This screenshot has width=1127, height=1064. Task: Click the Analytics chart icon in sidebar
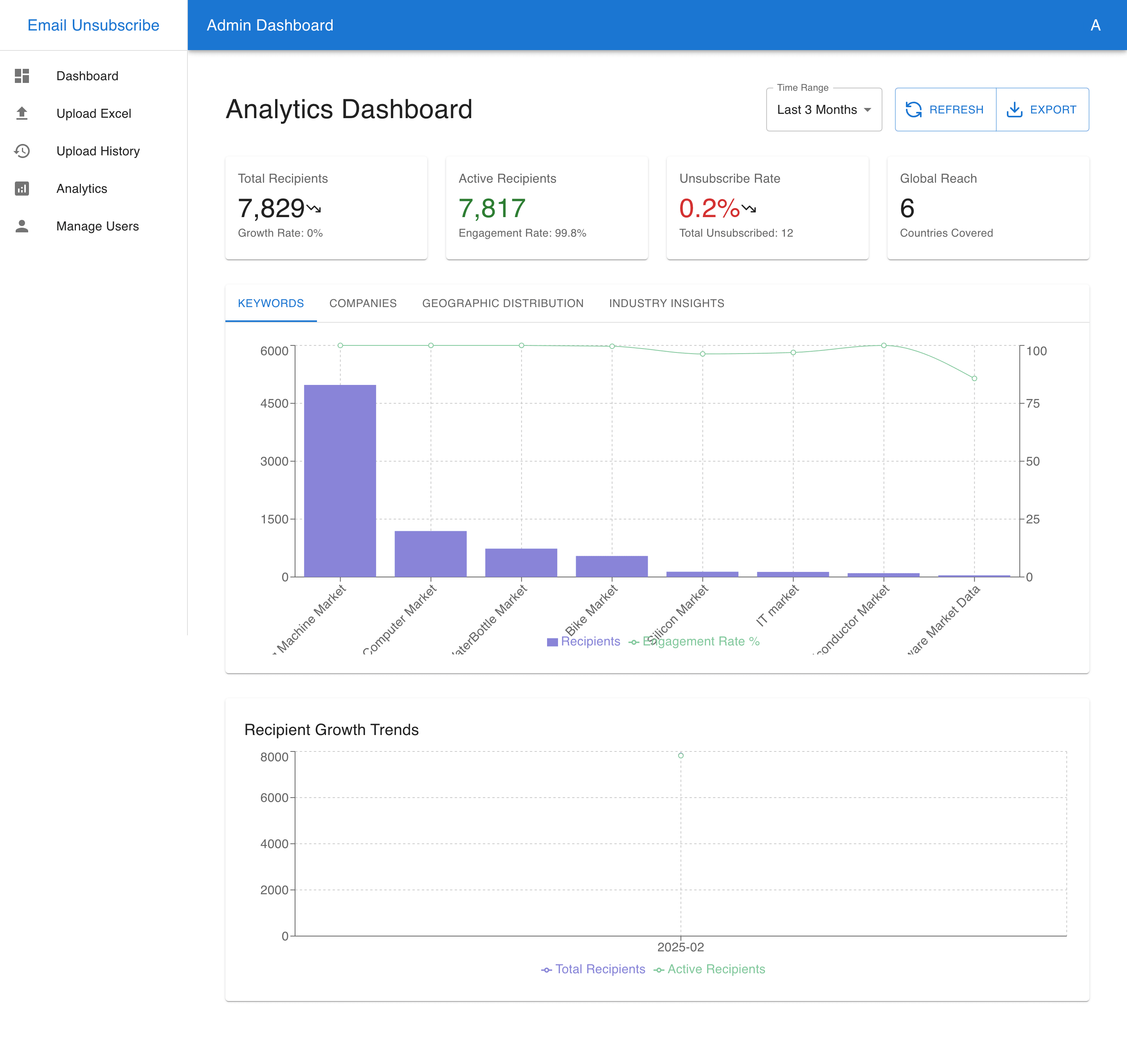click(22, 188)
